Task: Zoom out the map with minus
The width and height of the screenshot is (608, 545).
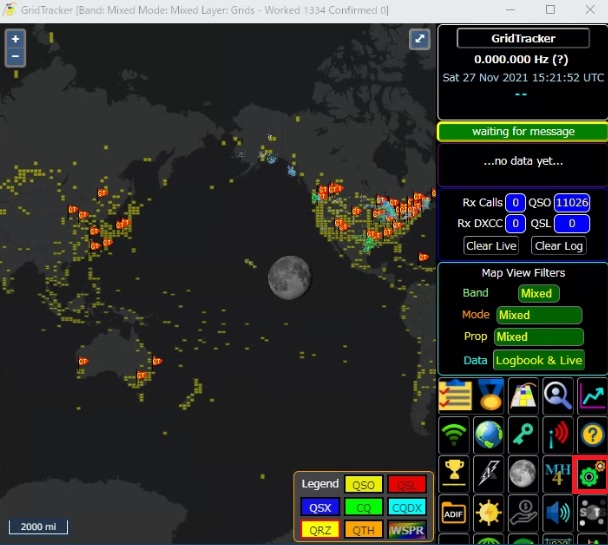Action: [16, 57]
